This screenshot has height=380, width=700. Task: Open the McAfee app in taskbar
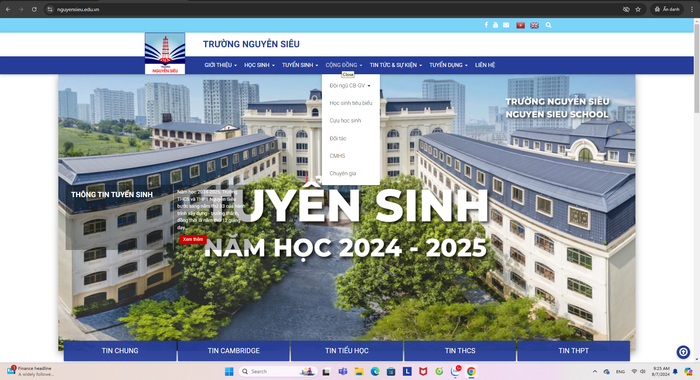click(423, 372)
